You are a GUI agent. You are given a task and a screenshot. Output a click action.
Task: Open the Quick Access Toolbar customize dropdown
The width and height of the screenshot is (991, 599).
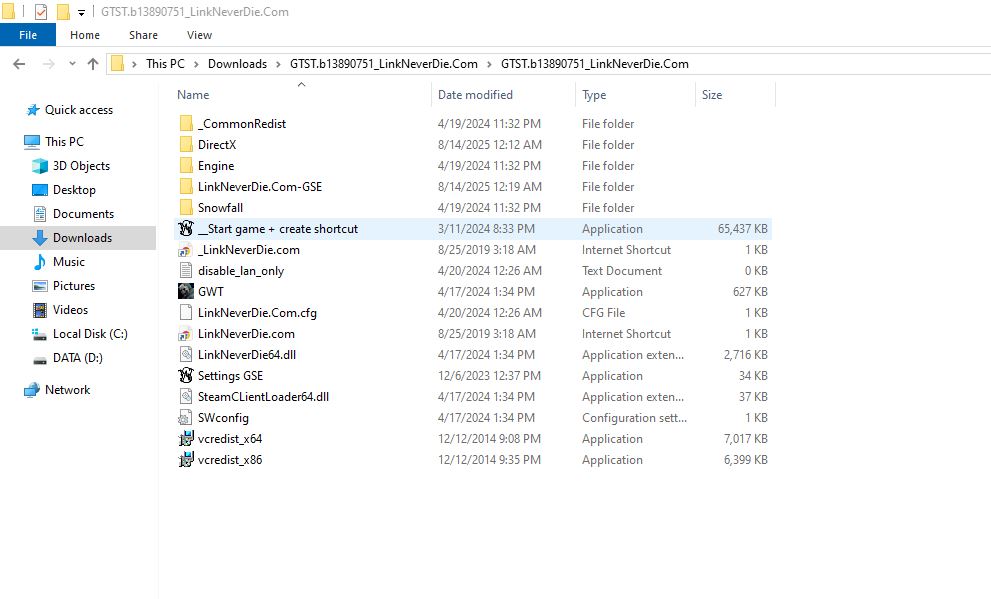point(81,13)
